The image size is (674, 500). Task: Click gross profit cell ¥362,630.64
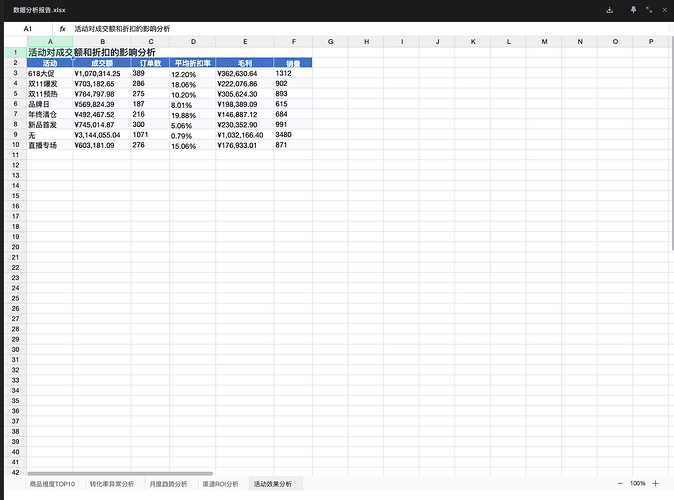(245, 74)
